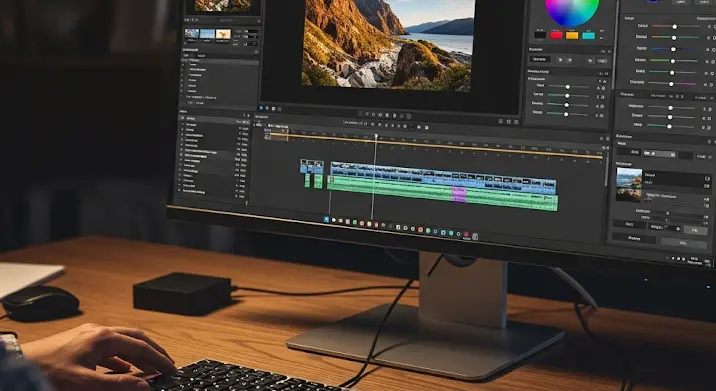This screenshot has height=391, width=716.
Task: Click the timeline playhead marker
Action: pos(376,136)
